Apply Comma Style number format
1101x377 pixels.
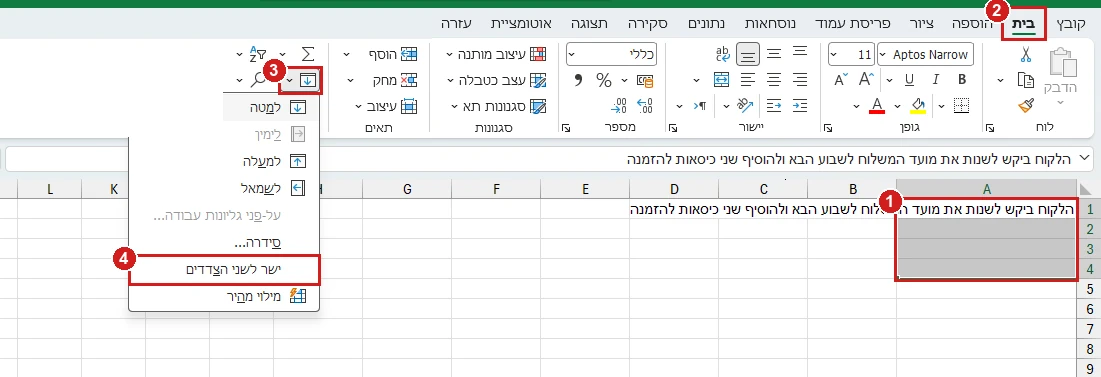tap(578, 80)
